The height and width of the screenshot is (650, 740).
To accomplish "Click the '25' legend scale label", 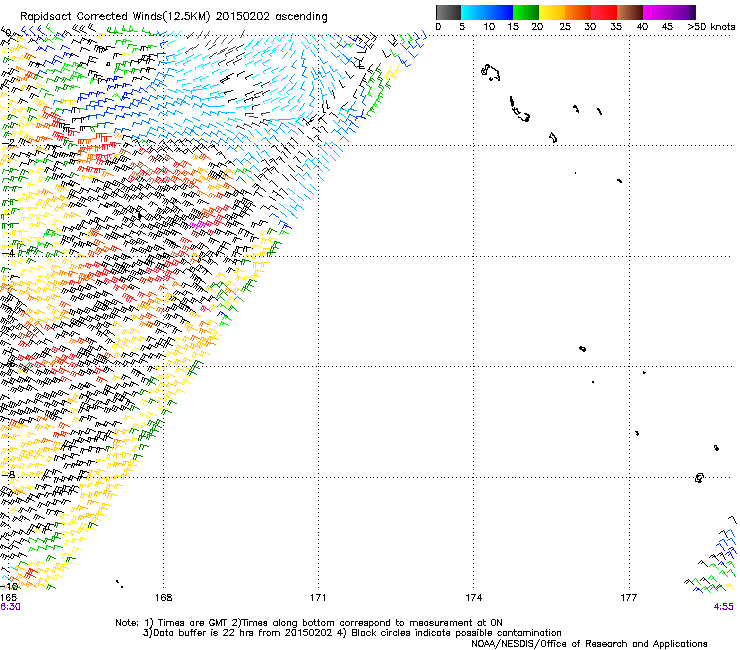I will tap(564, 26).
